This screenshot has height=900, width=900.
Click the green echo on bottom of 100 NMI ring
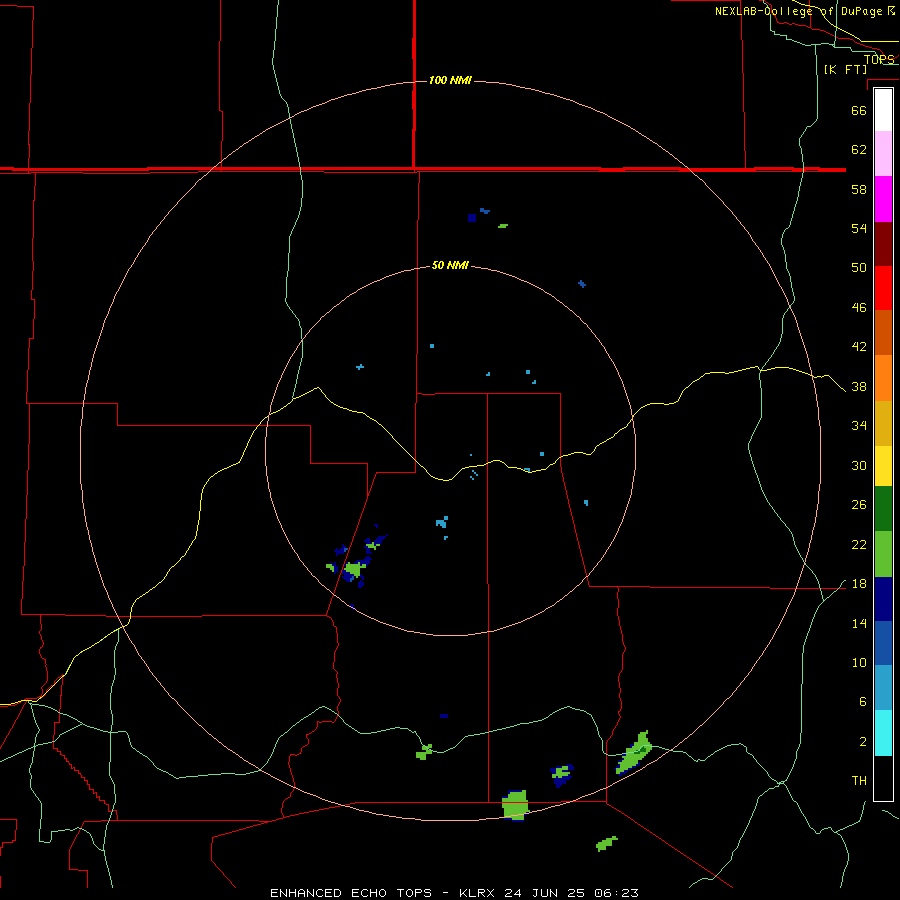[x=515, y=805]
